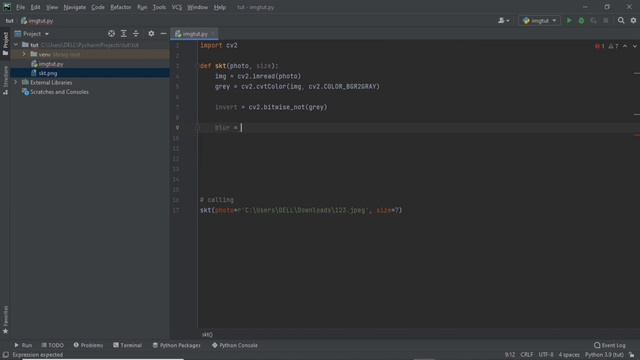Image resolution: width=640 pixels, height=360 pixels.
Task: Open Search Everywhere with the magnifier icon
Action: coord(621,20)
